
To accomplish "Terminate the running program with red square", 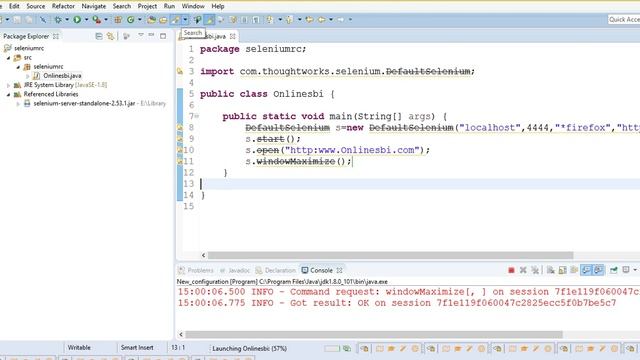I will click(511, 270).
